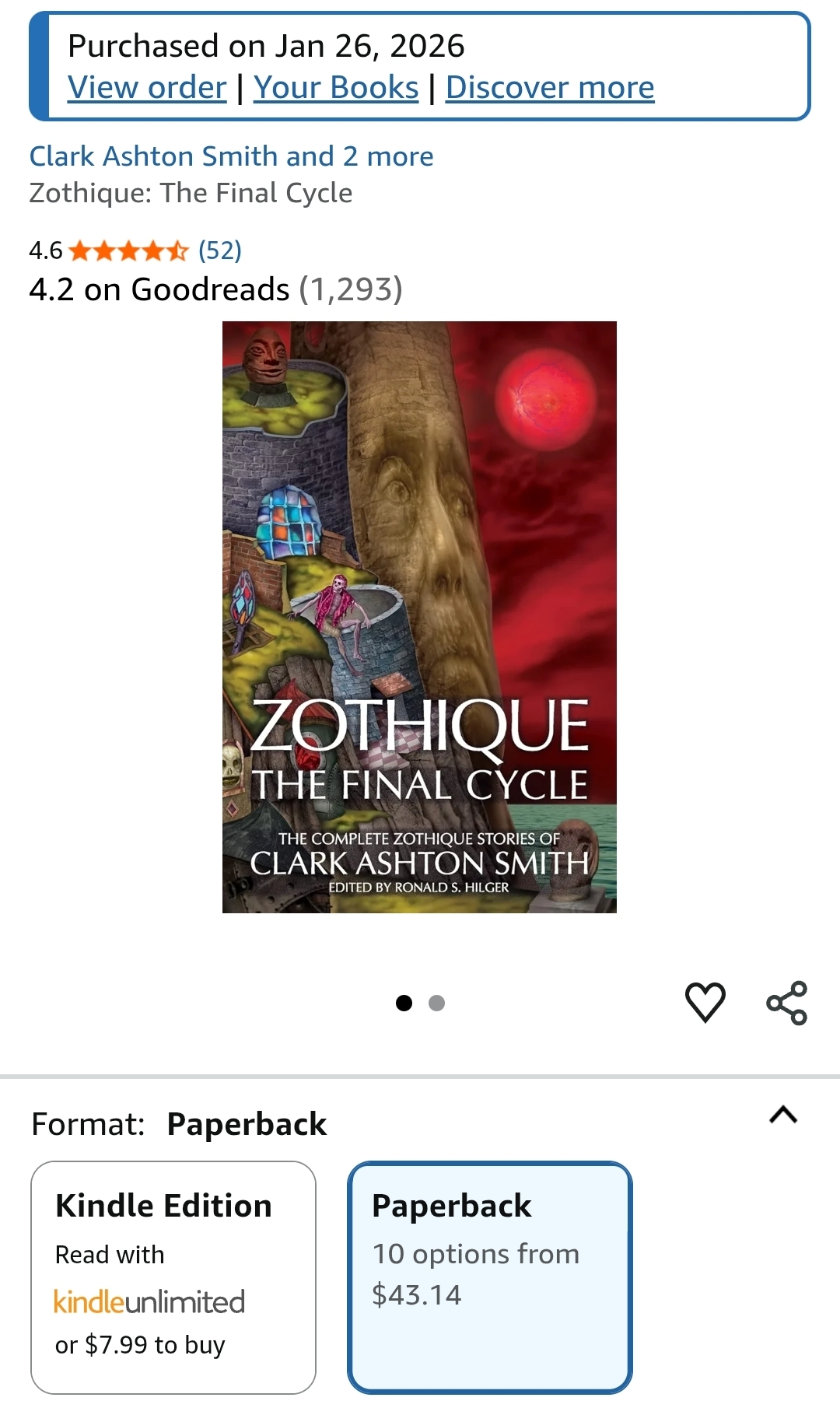Tap the 10 options from $43.14 text
840x1415 pixels.
[475, 1274]
